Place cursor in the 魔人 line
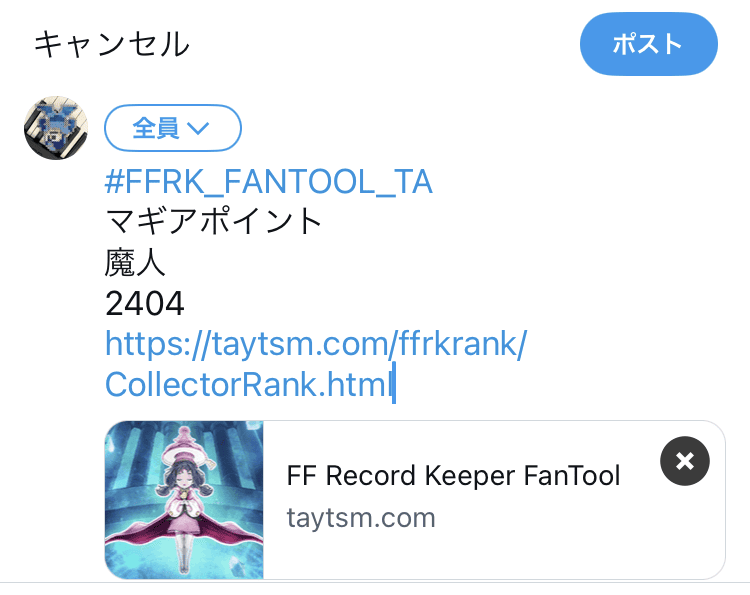The height and width of the screenshot is (595, 750). (x=135, y=263)
